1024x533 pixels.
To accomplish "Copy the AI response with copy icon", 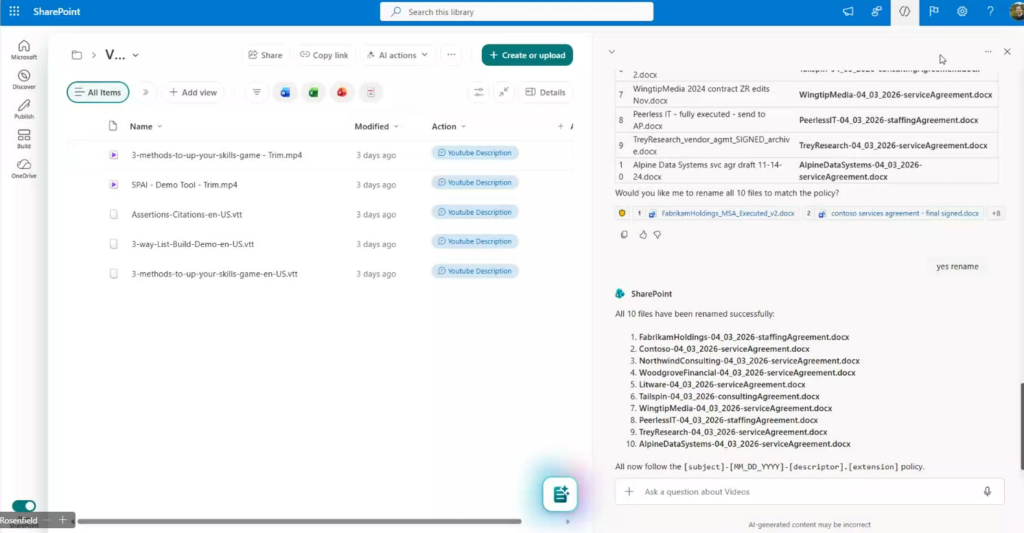I will click(624, 235).
